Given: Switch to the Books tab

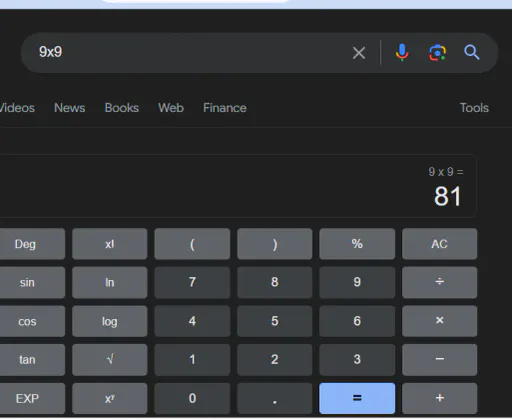Looking at the screenshot, I should point(122,108).
